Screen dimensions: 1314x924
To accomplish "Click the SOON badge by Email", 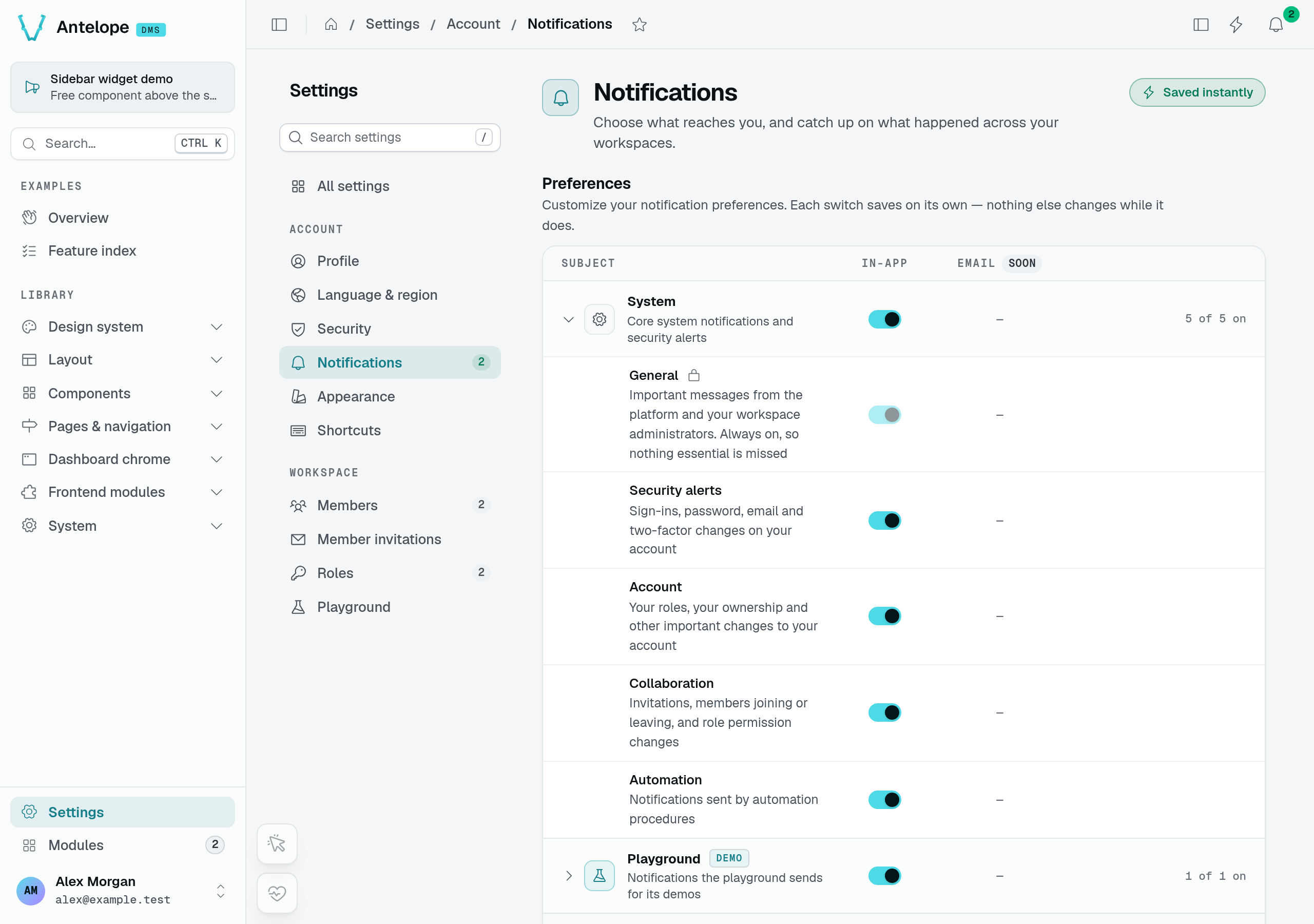I will (x=1021, y=263).
